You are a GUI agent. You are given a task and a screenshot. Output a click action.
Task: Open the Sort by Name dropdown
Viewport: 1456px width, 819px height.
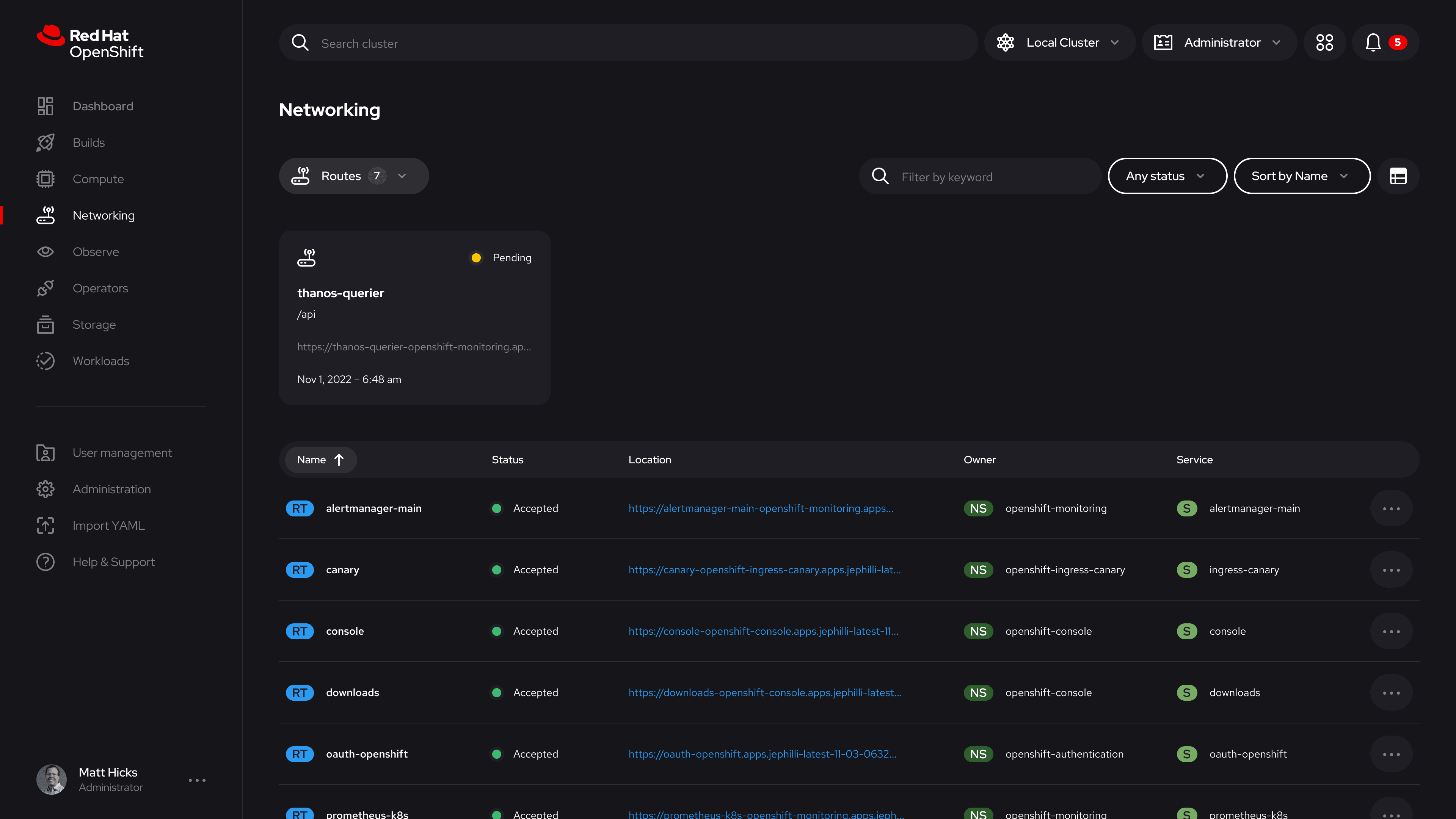(1302, 176)
